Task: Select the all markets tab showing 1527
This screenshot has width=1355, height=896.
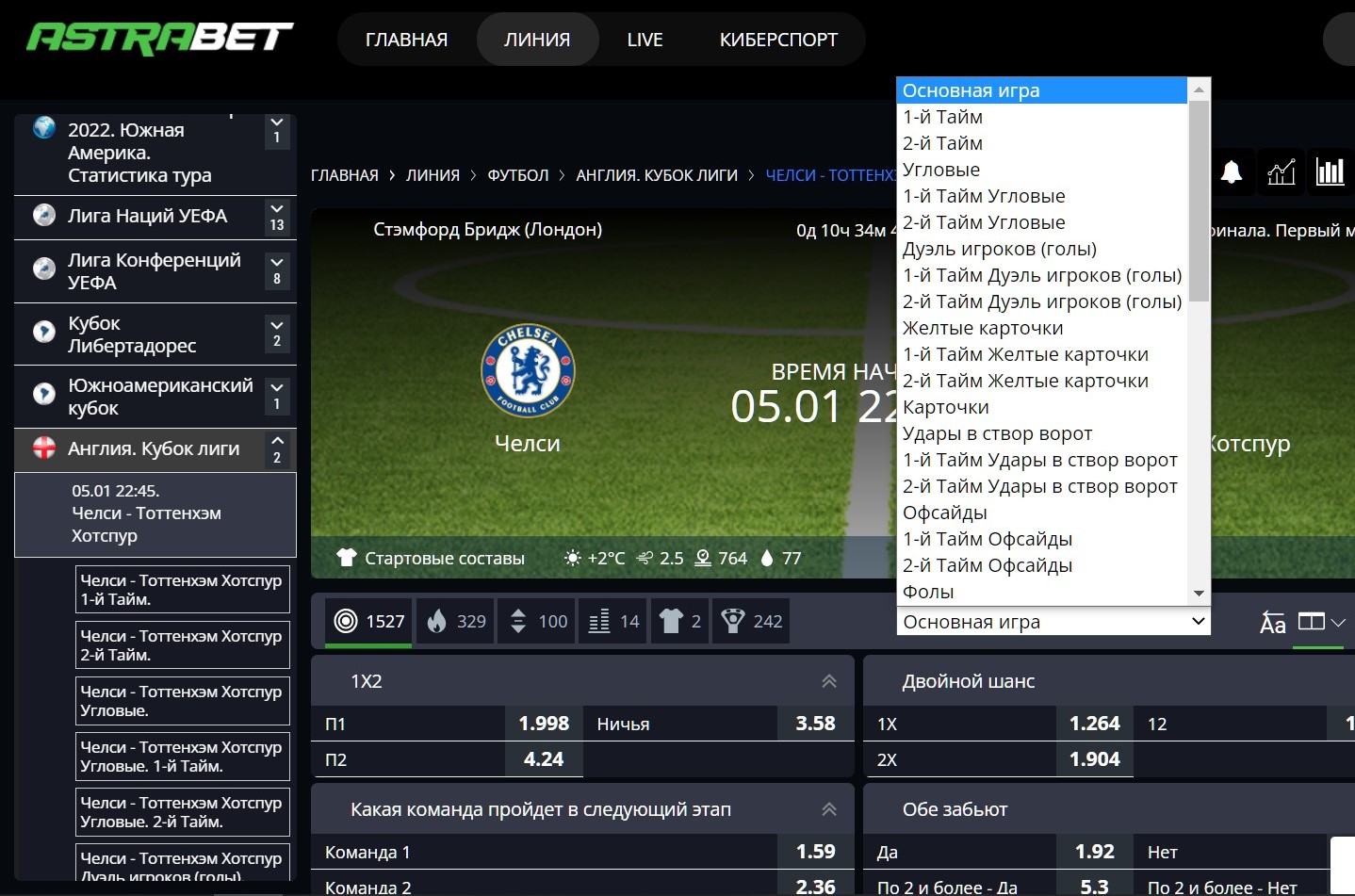Action: (368, 621)
